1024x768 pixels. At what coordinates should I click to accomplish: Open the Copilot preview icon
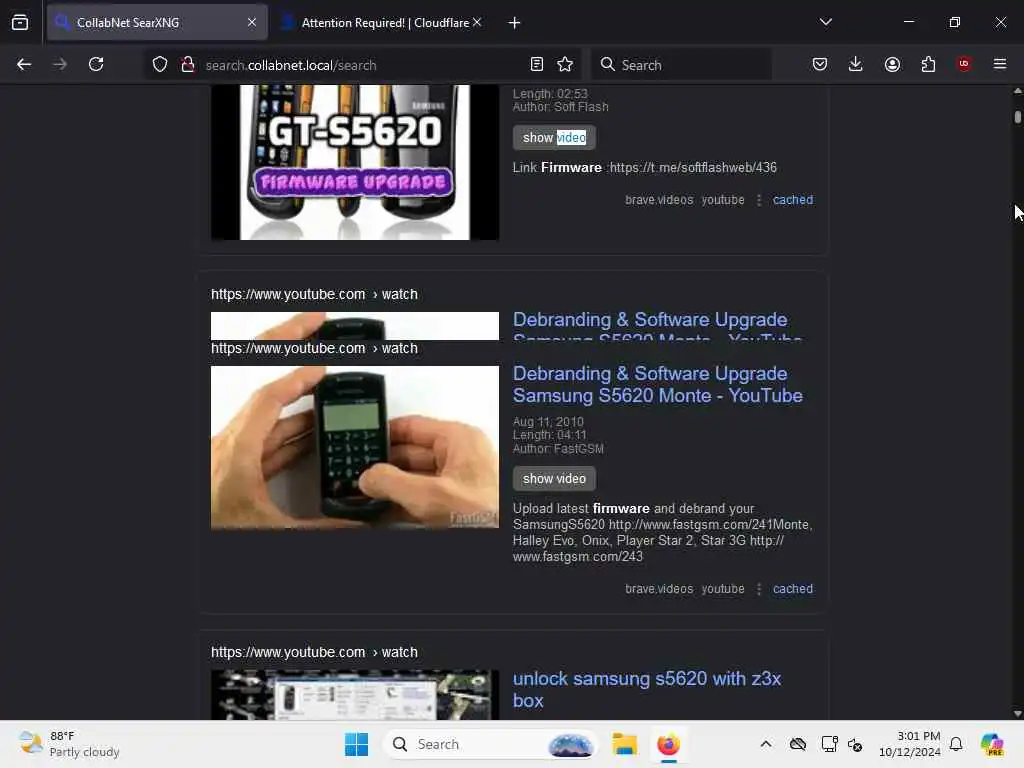point(991,744)
